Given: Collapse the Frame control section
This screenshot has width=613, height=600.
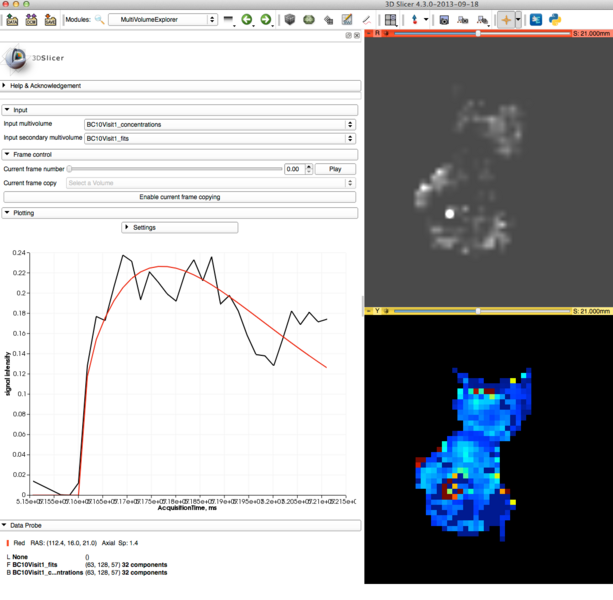Looking at the screenshot, I should tap(180, 154).
